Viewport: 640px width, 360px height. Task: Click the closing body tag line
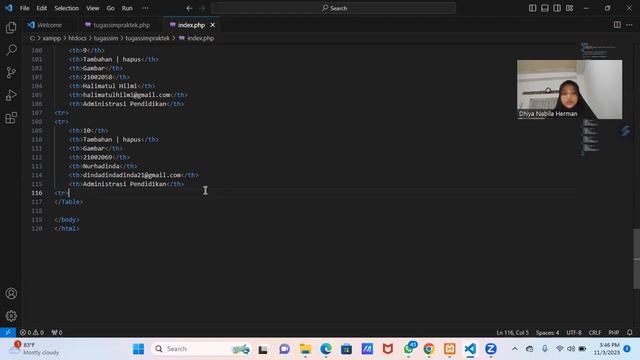(x=67, y=220)
